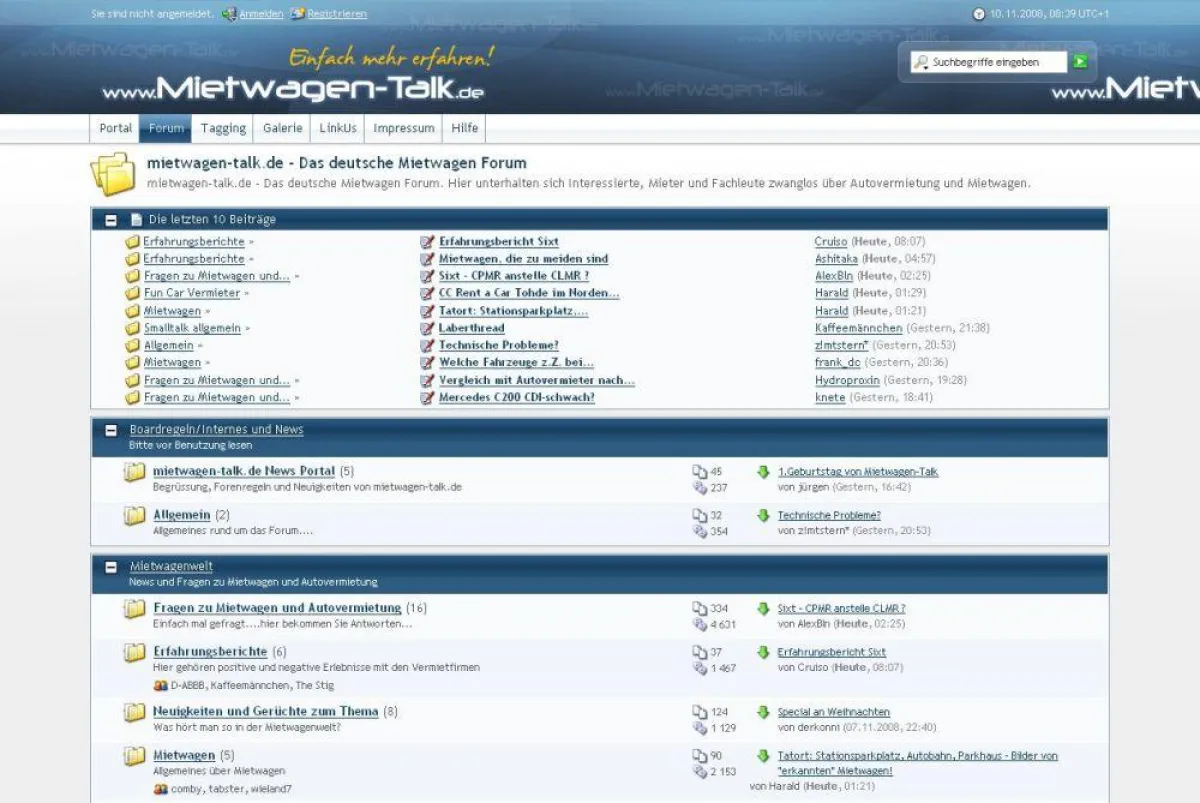Viewport: 1200px width, 803px height.
Task: Click green arrow next to Technische Probleme? post
Action: [763, 516]
